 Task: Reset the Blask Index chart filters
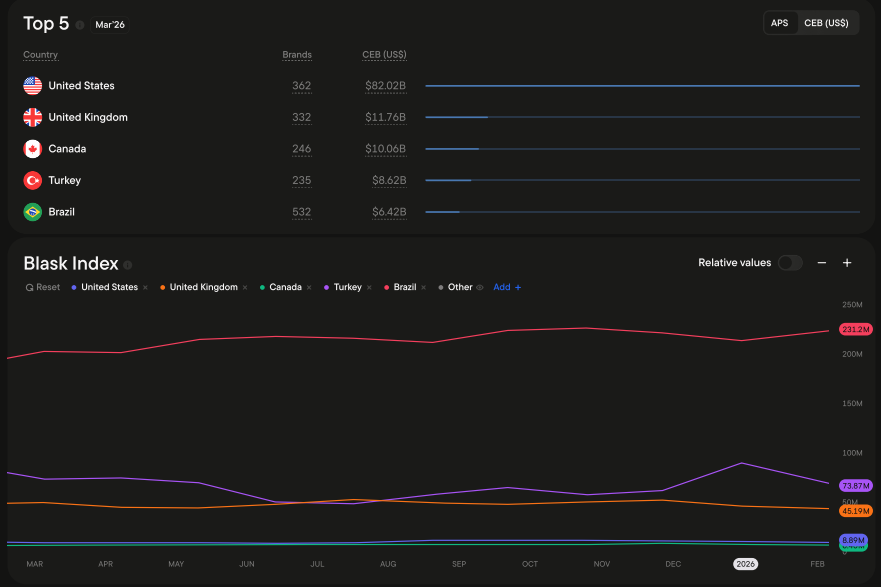[43, 287]
